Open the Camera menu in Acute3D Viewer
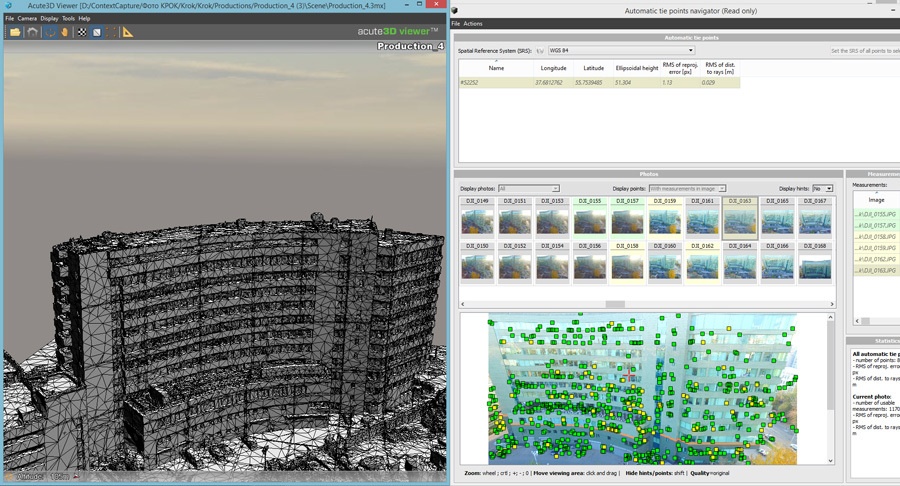The height and width of the screenshot is (486, 900). (x=27, y=18)
